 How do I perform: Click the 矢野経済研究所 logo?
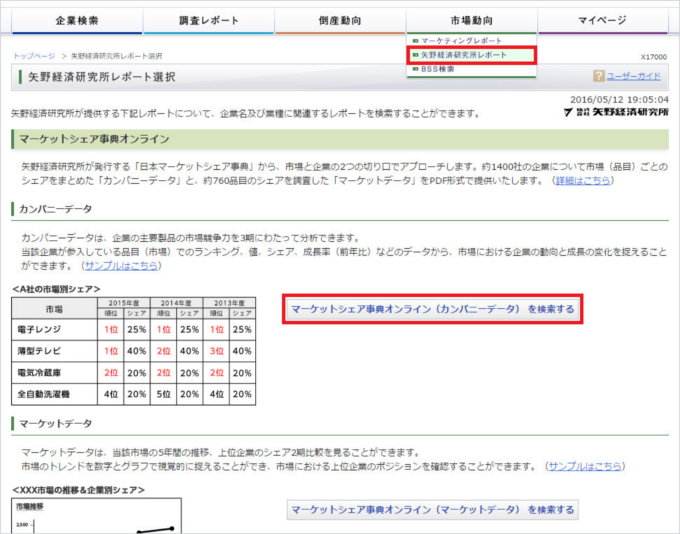click(616, 112)
